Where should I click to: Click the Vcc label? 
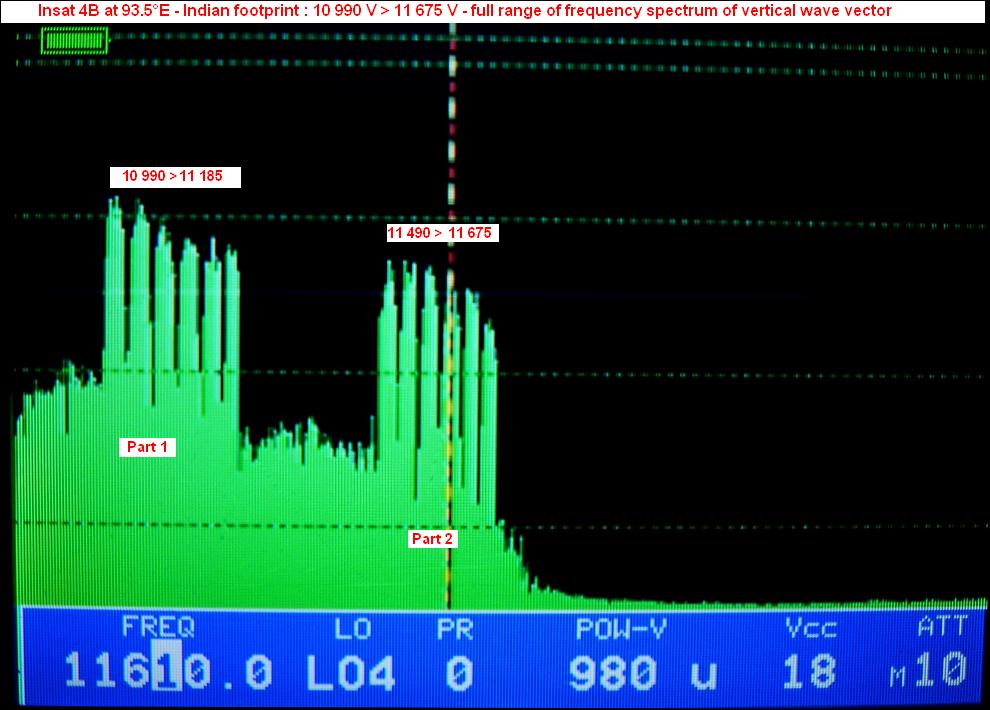[x=811, y=627]
